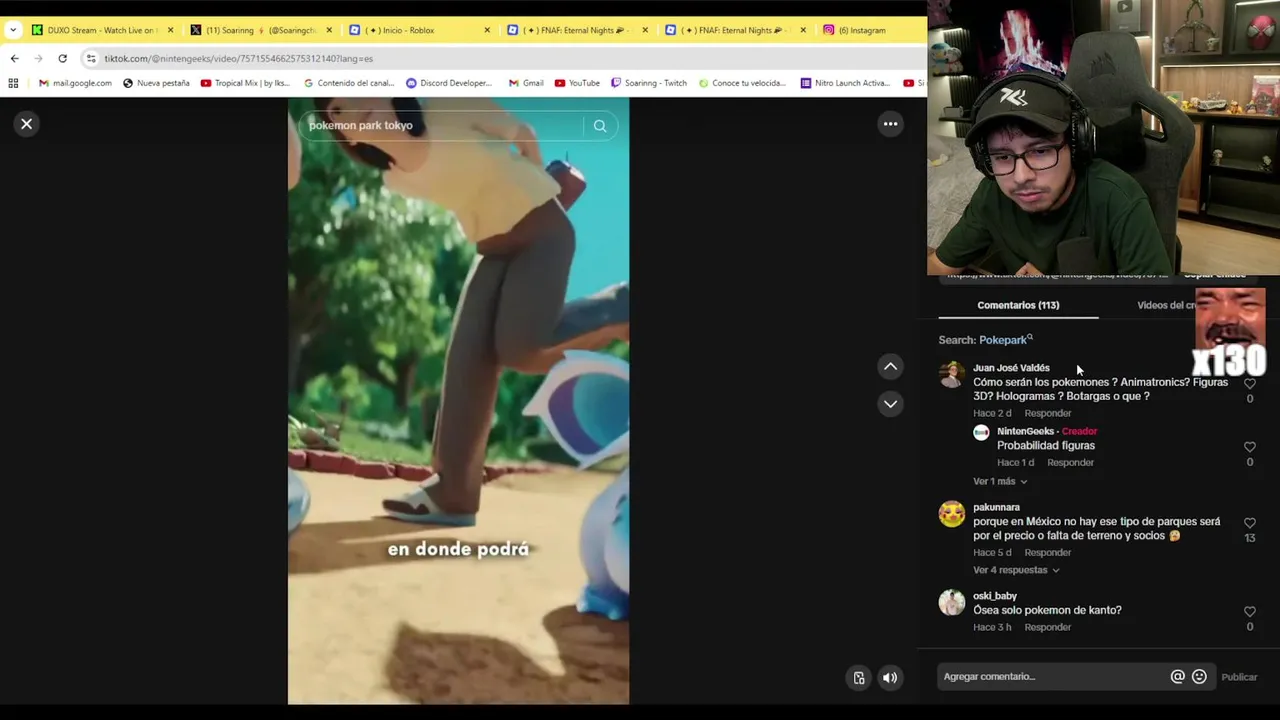1280x720 pixels.
Task: Open the three-dot more options menu
Action: (890, 124)
